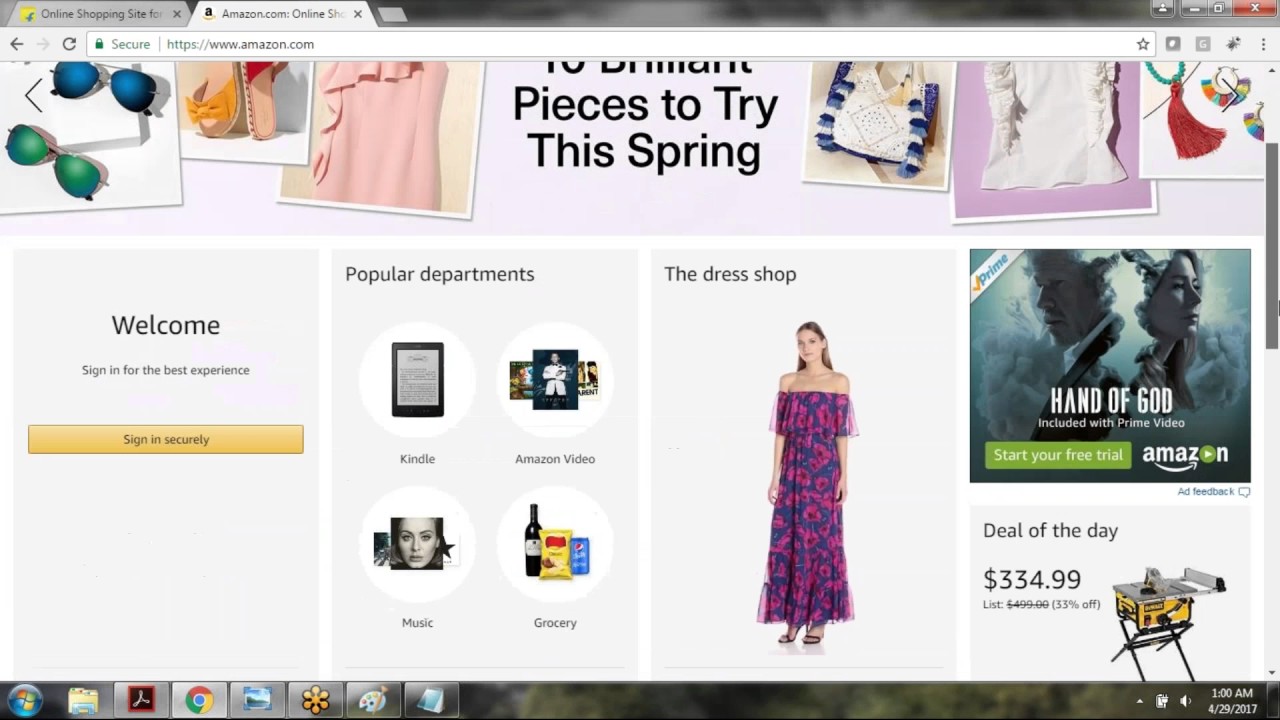Image resolution: width=1280 pixels, height=720 pixels.
Task: Select the Amazon.com Online Shopping tab
Action: click(283, 14)
